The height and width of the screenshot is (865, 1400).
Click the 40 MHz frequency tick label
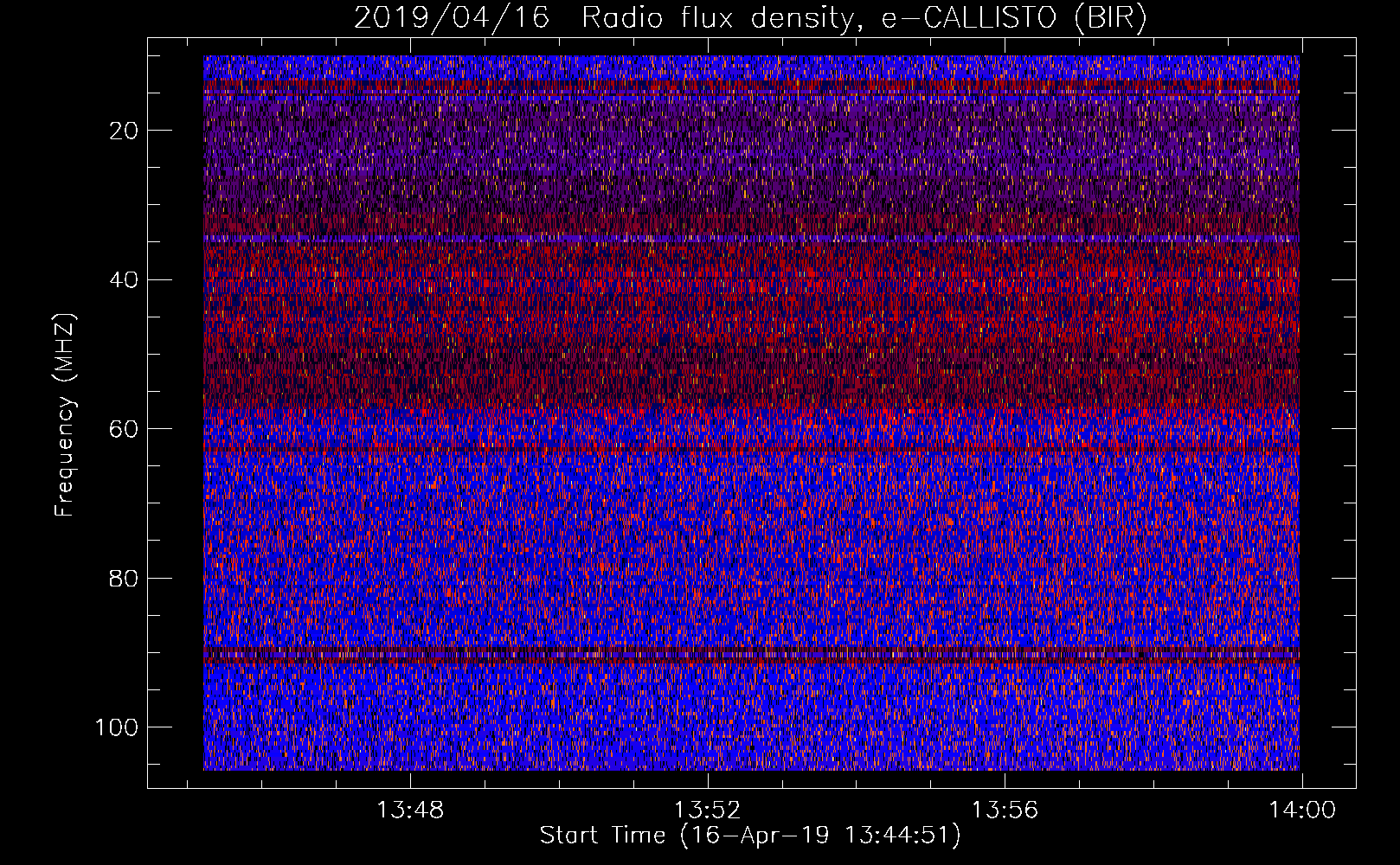[125, 279]
